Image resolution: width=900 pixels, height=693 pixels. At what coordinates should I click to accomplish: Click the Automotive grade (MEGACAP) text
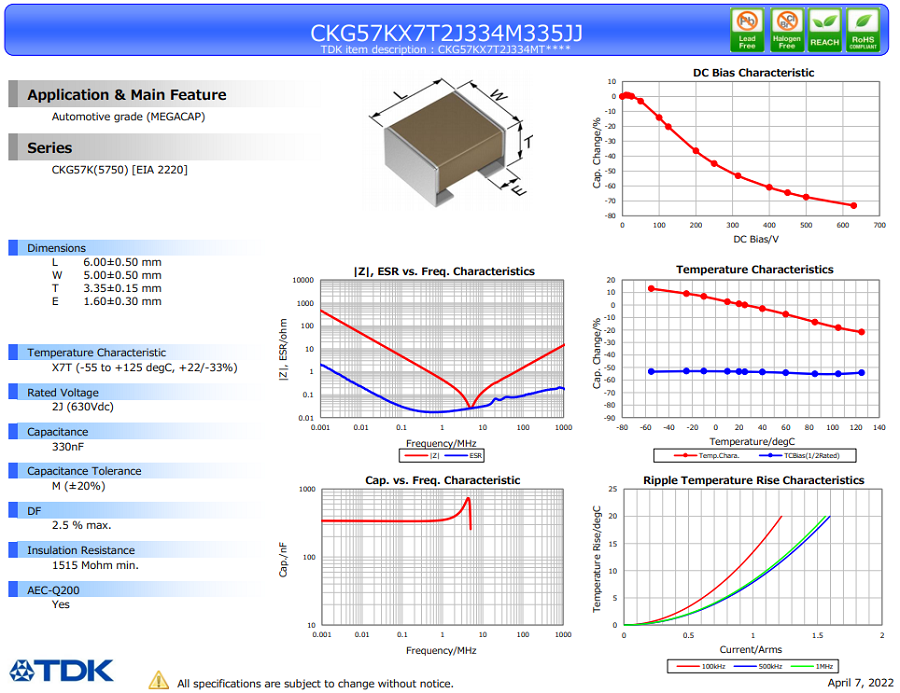pos(128,117)
